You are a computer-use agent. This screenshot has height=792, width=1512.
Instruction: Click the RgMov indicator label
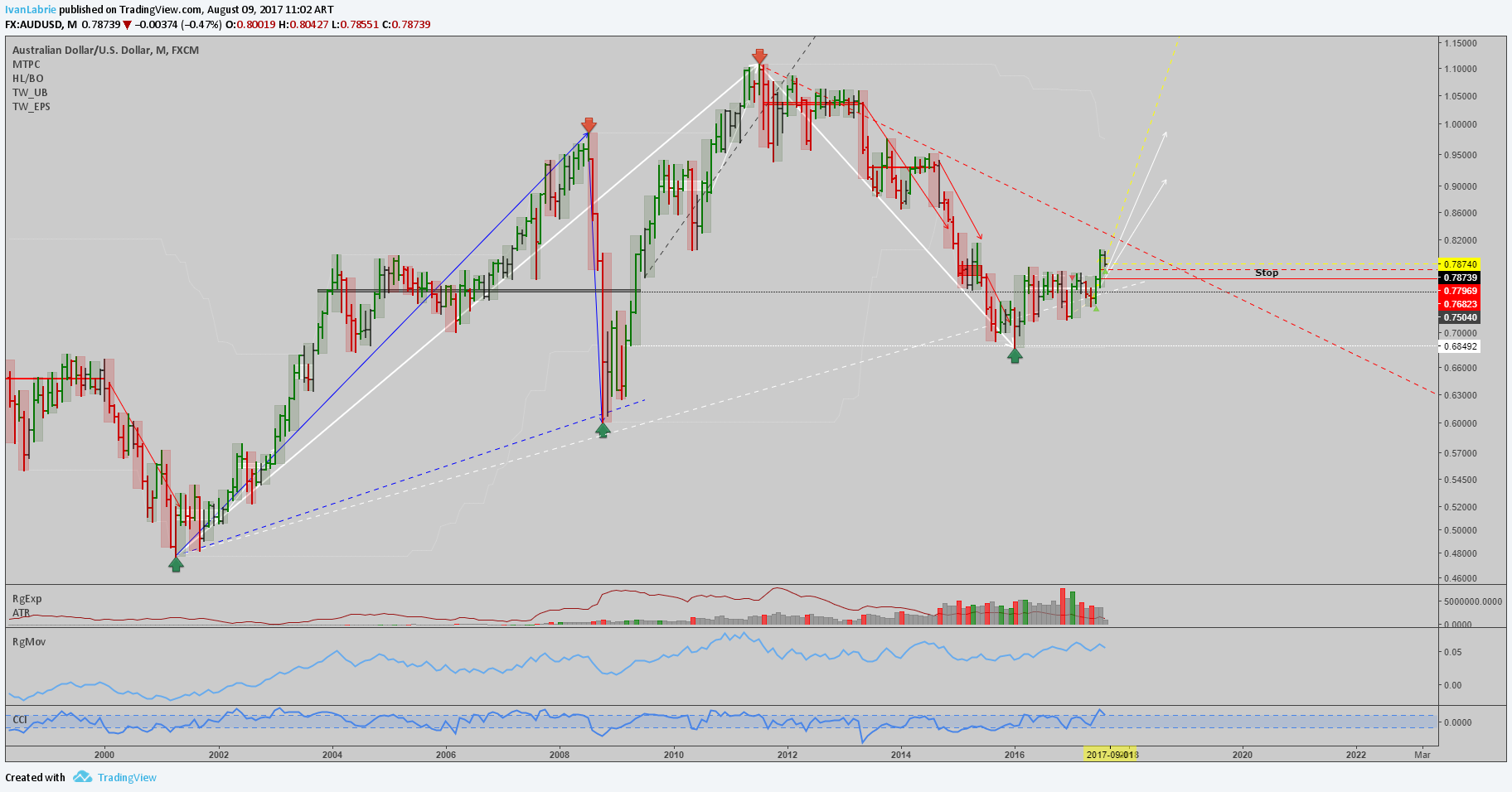tap(29, 641)
